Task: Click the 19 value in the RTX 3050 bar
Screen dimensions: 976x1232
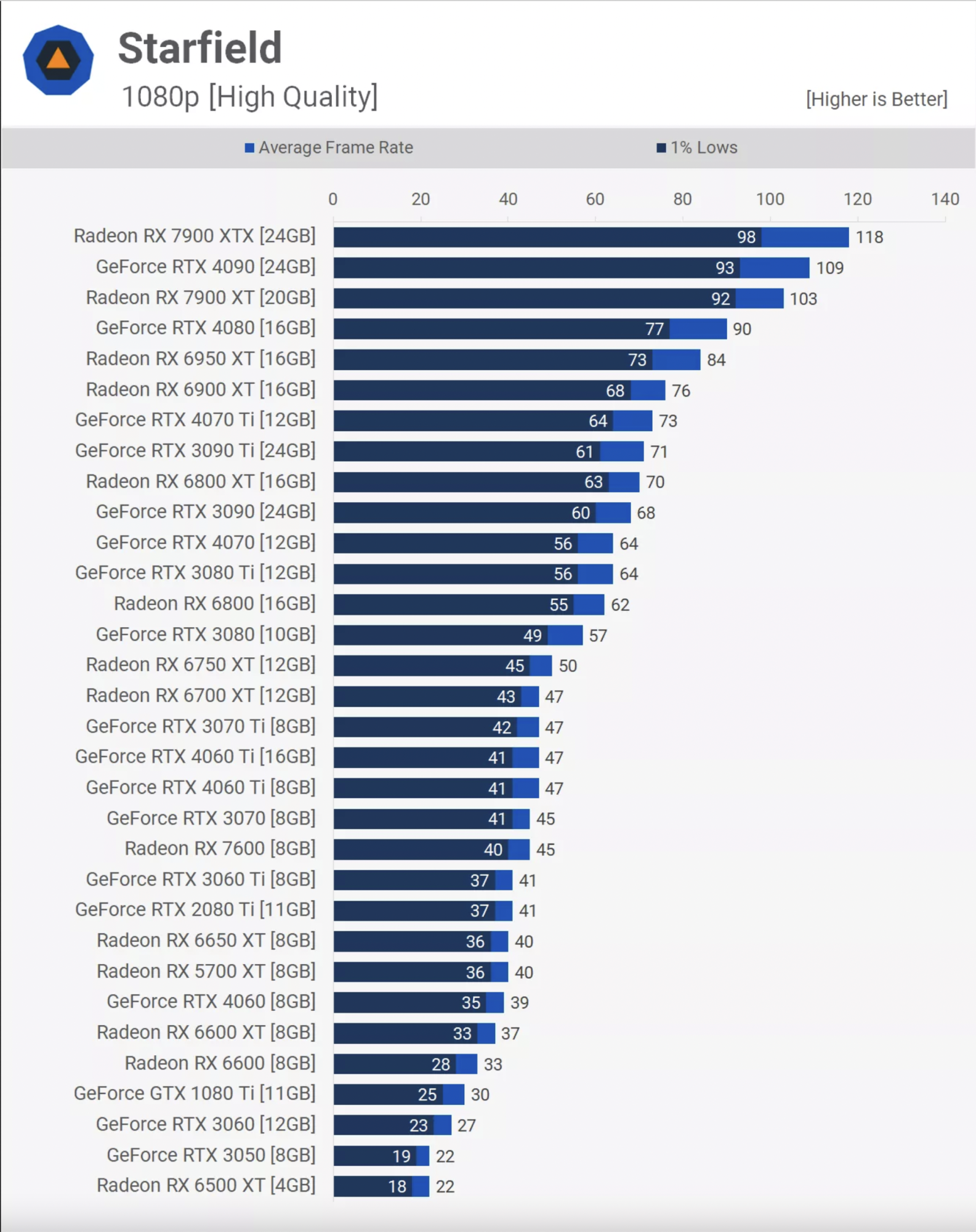Action: pos(401,1156)
